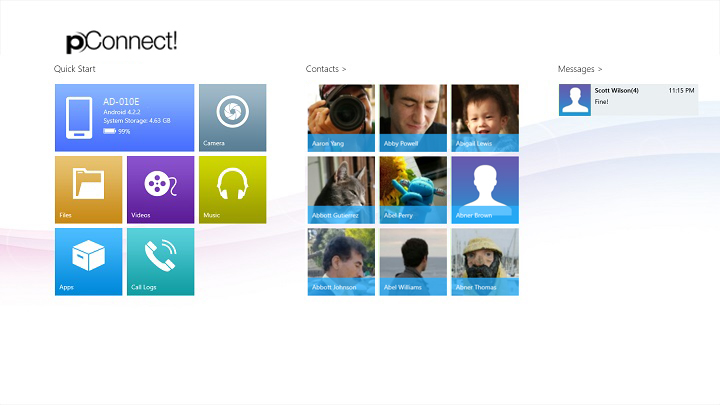
Task: Open Abner Brown's placeholder contact tile
Action: pyautogui.click(x=485, y=190)
